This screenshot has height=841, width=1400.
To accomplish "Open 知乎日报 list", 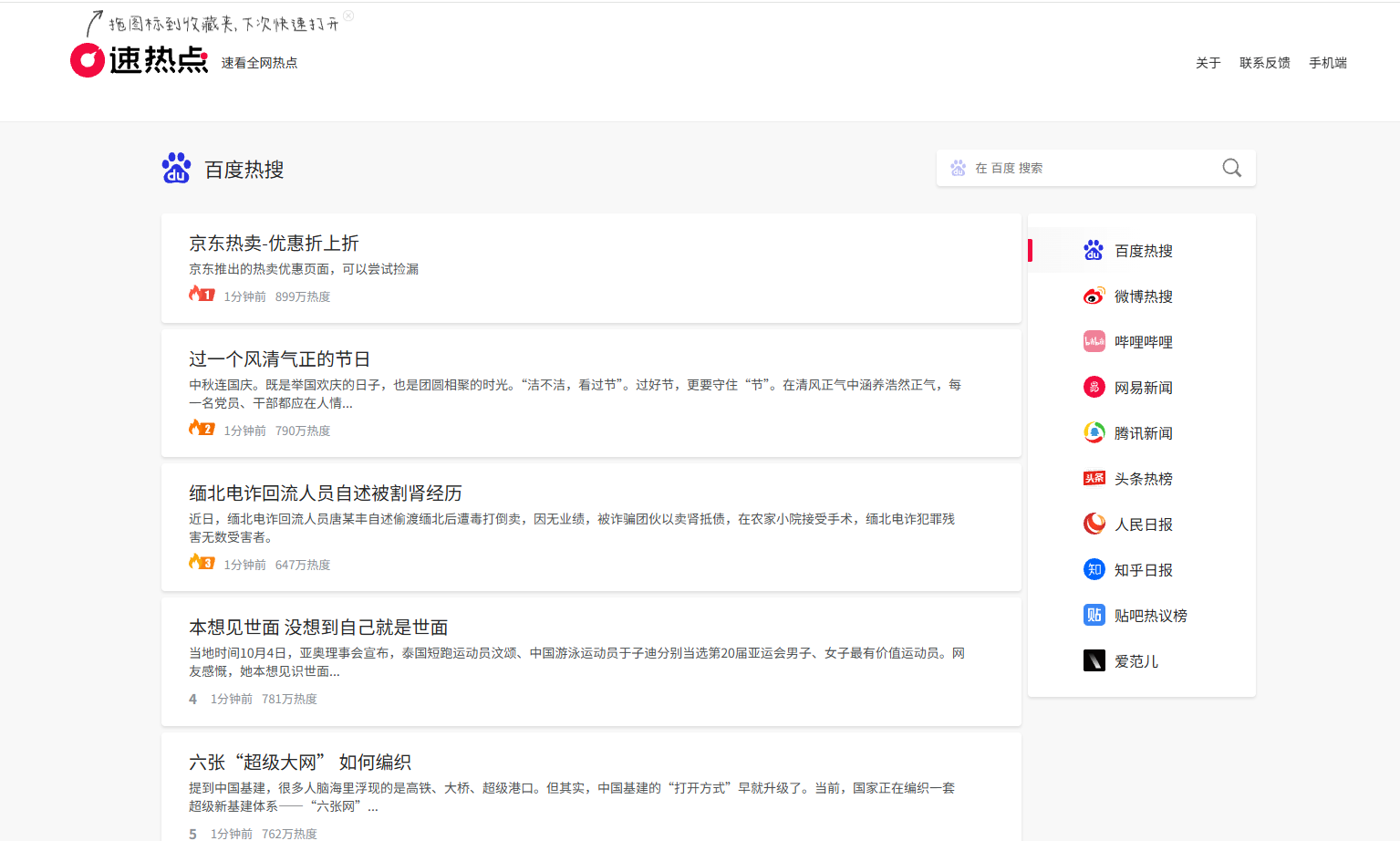I will [1142, 569].
